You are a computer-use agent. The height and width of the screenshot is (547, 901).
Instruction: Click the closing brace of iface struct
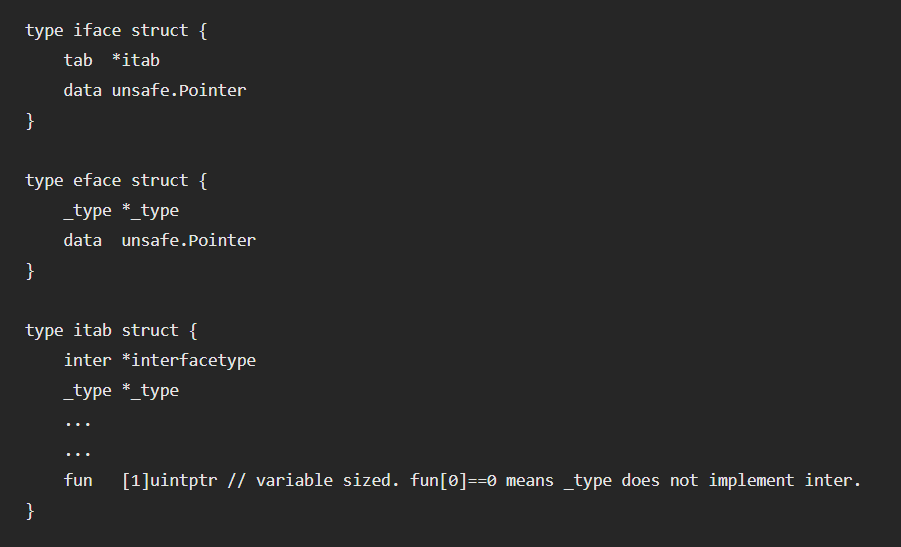(x=30, y=120)
